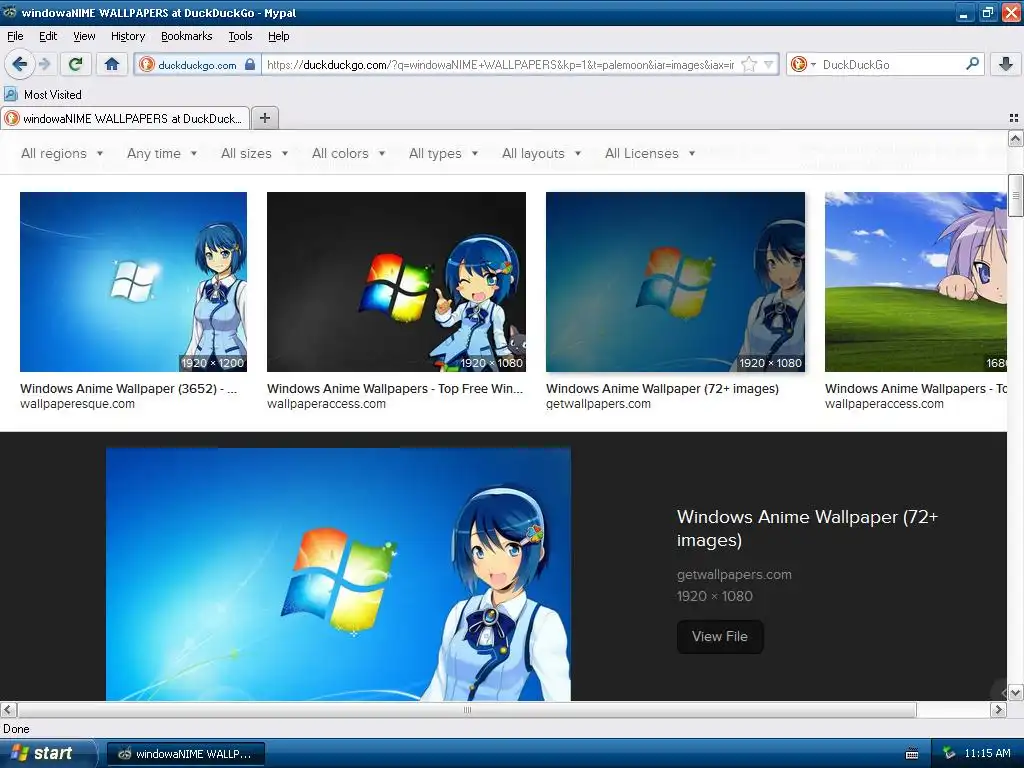Click the View File button
Viewport: 1024px width, 768px height.
pos(720,637)
